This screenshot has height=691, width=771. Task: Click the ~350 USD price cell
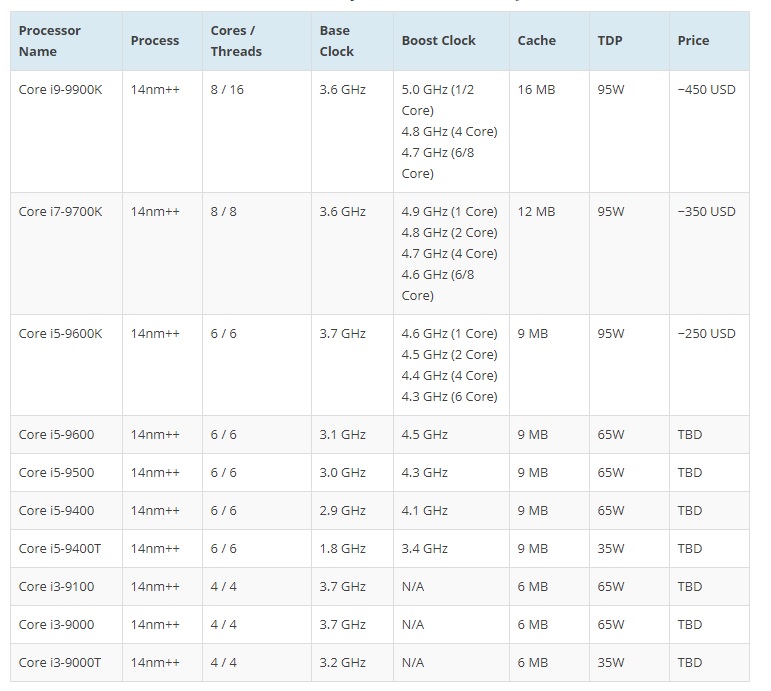click(x=710, y=253)
